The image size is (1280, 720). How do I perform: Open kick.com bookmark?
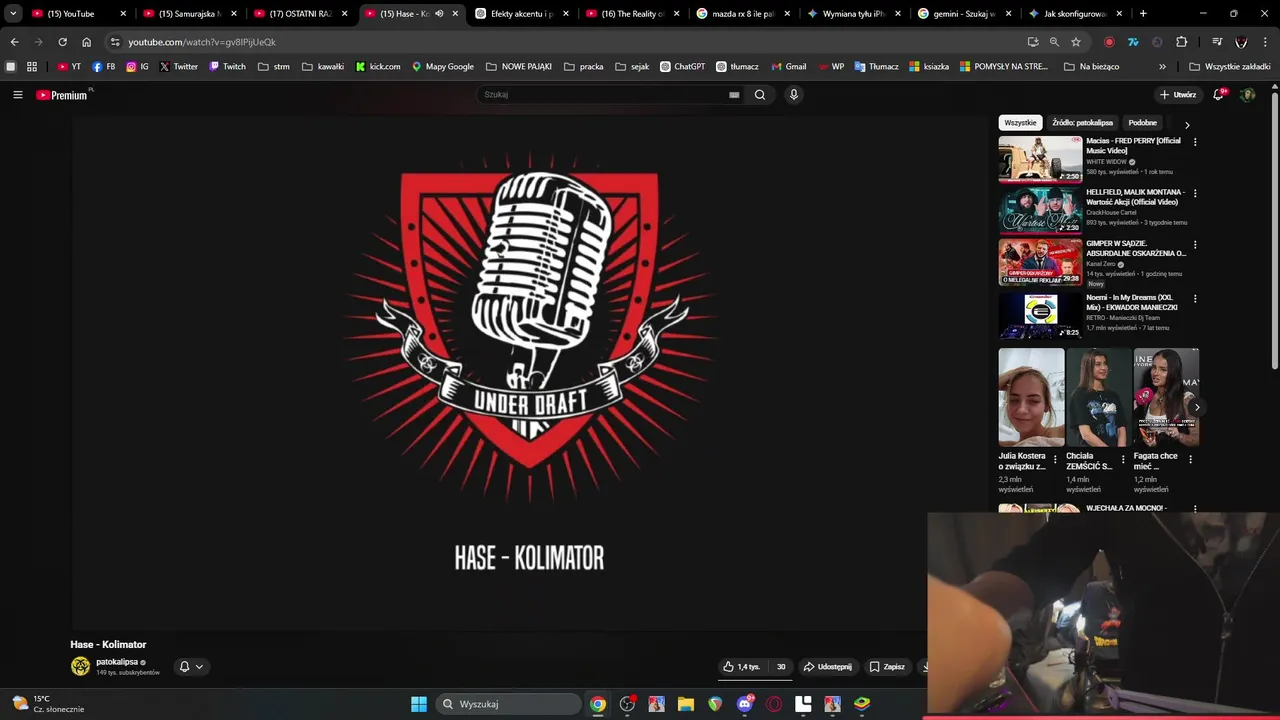tap(378, 67)
